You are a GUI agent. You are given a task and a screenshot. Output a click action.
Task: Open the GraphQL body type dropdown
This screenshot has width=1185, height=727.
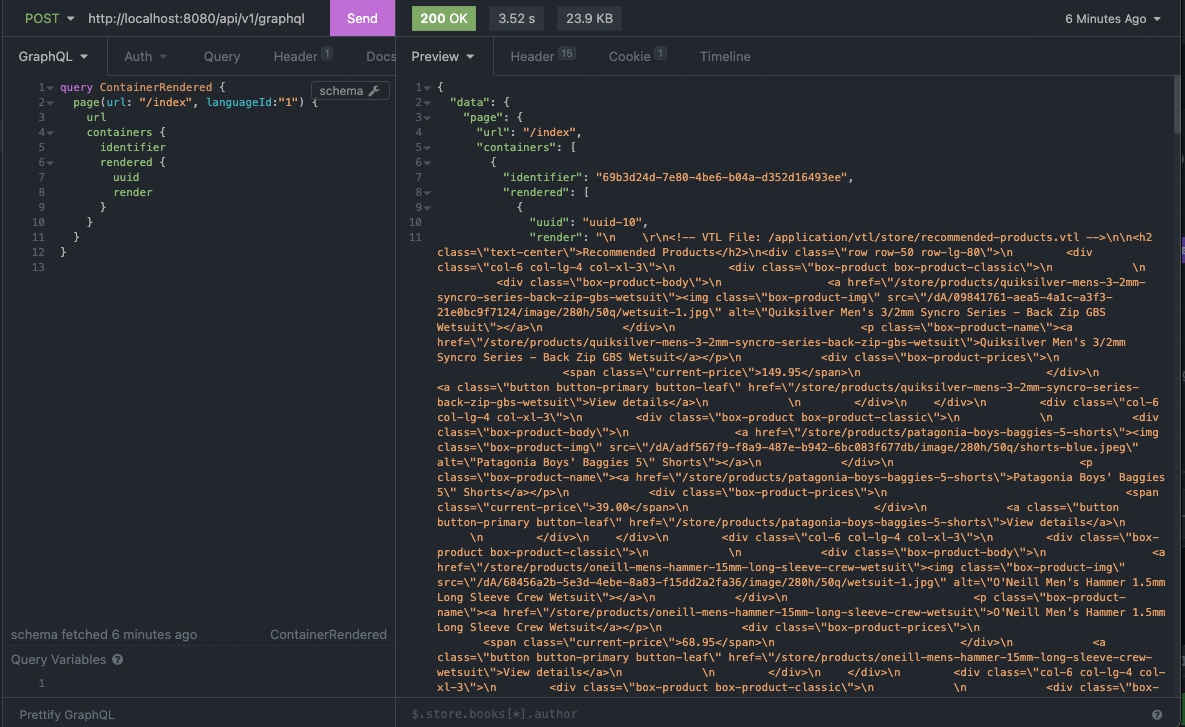(x=53, y=56)
